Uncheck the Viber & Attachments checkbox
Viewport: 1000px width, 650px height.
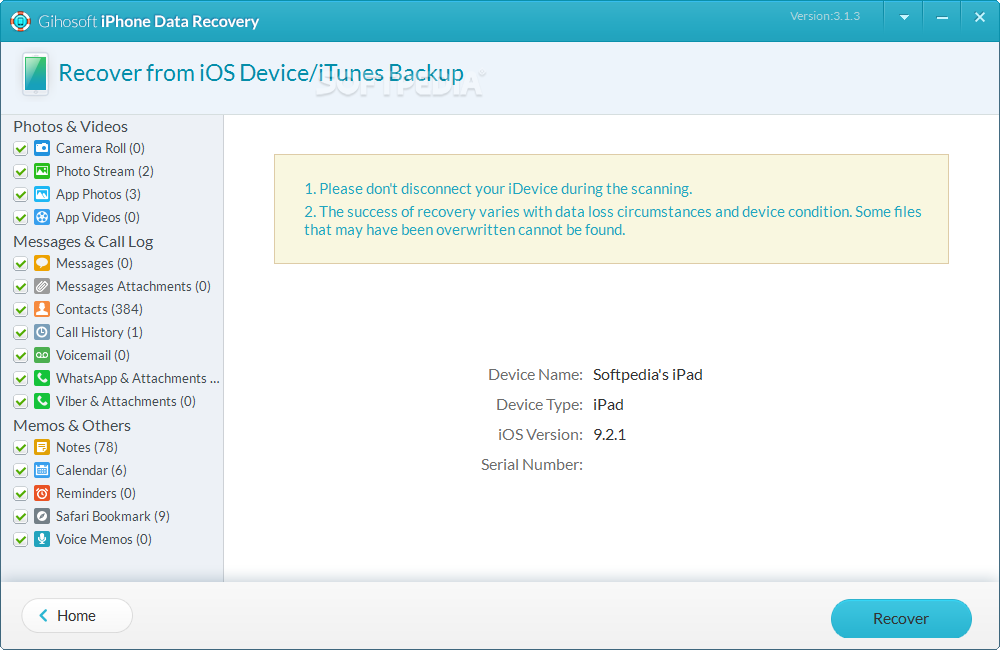click(x=20, y=401)
